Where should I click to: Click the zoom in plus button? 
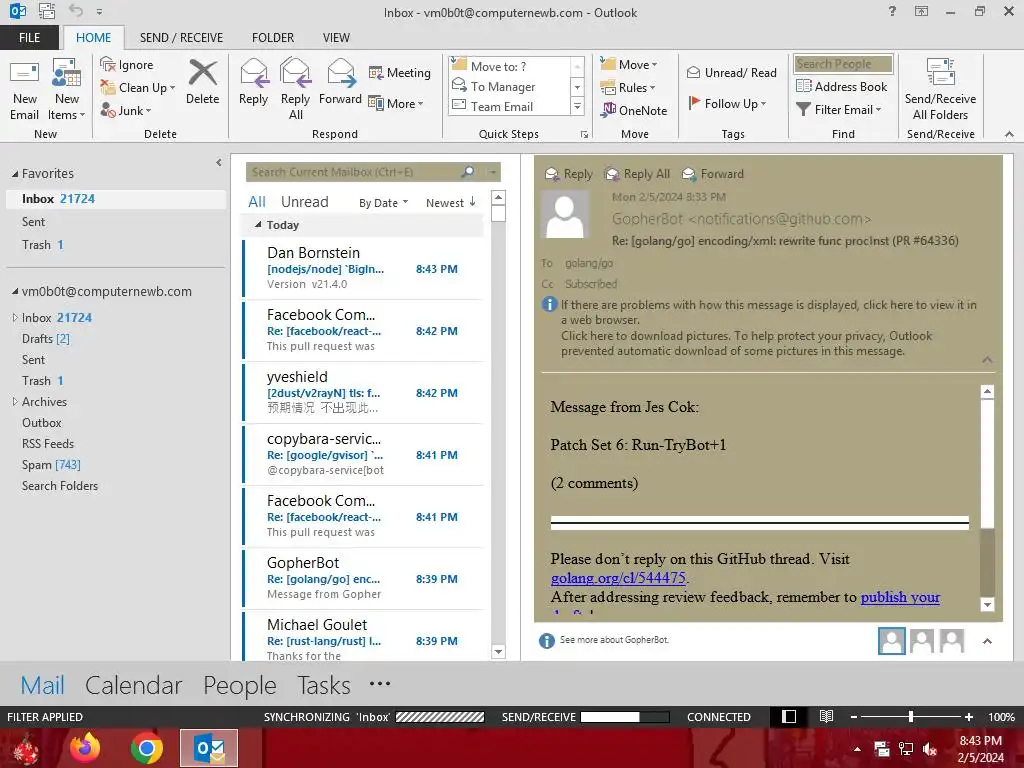click(968, 716)
